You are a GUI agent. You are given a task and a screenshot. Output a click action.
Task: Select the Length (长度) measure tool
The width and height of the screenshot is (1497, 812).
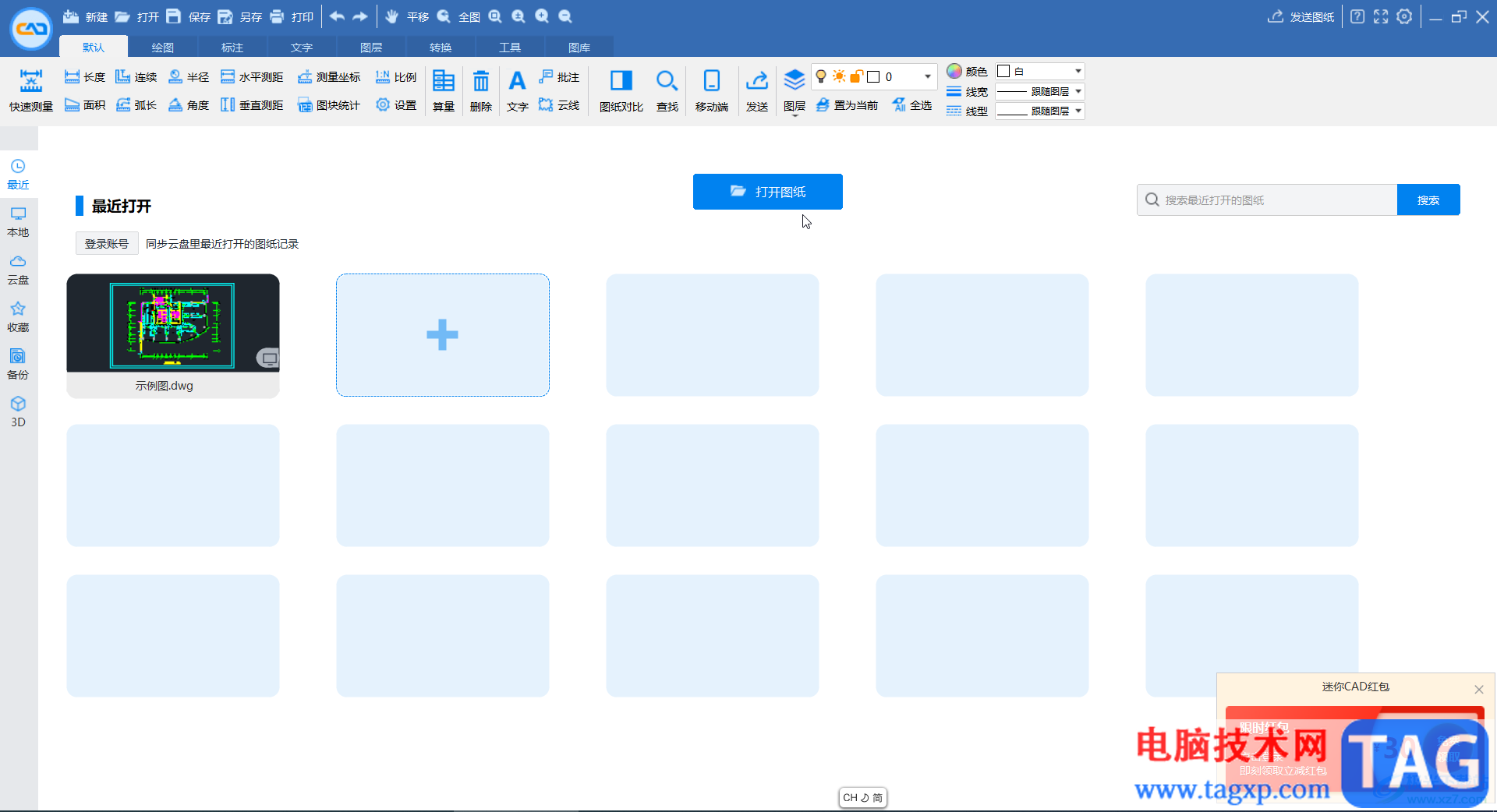[x=84, y=77]
